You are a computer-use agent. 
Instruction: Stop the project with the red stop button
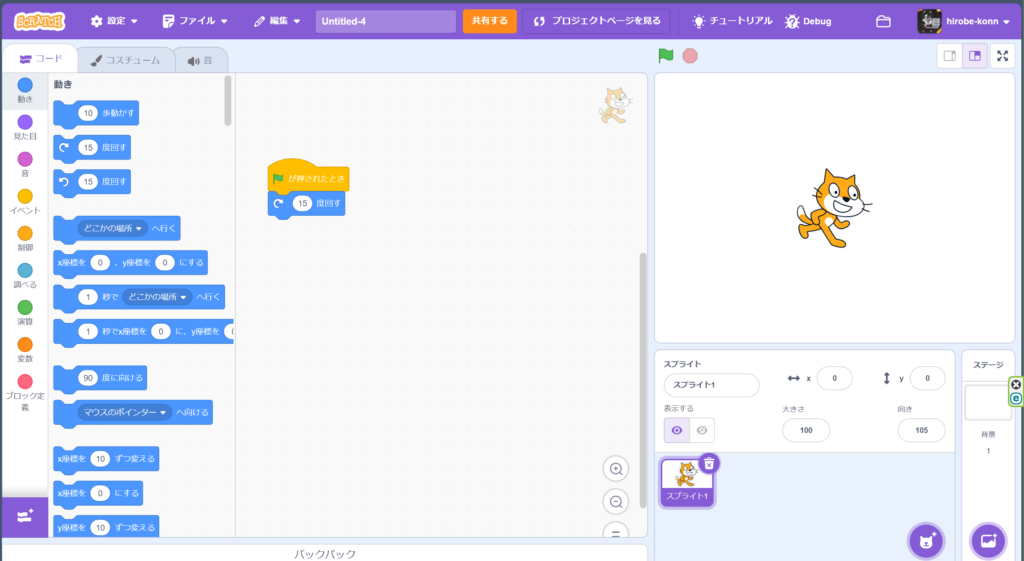pos(690,56)
